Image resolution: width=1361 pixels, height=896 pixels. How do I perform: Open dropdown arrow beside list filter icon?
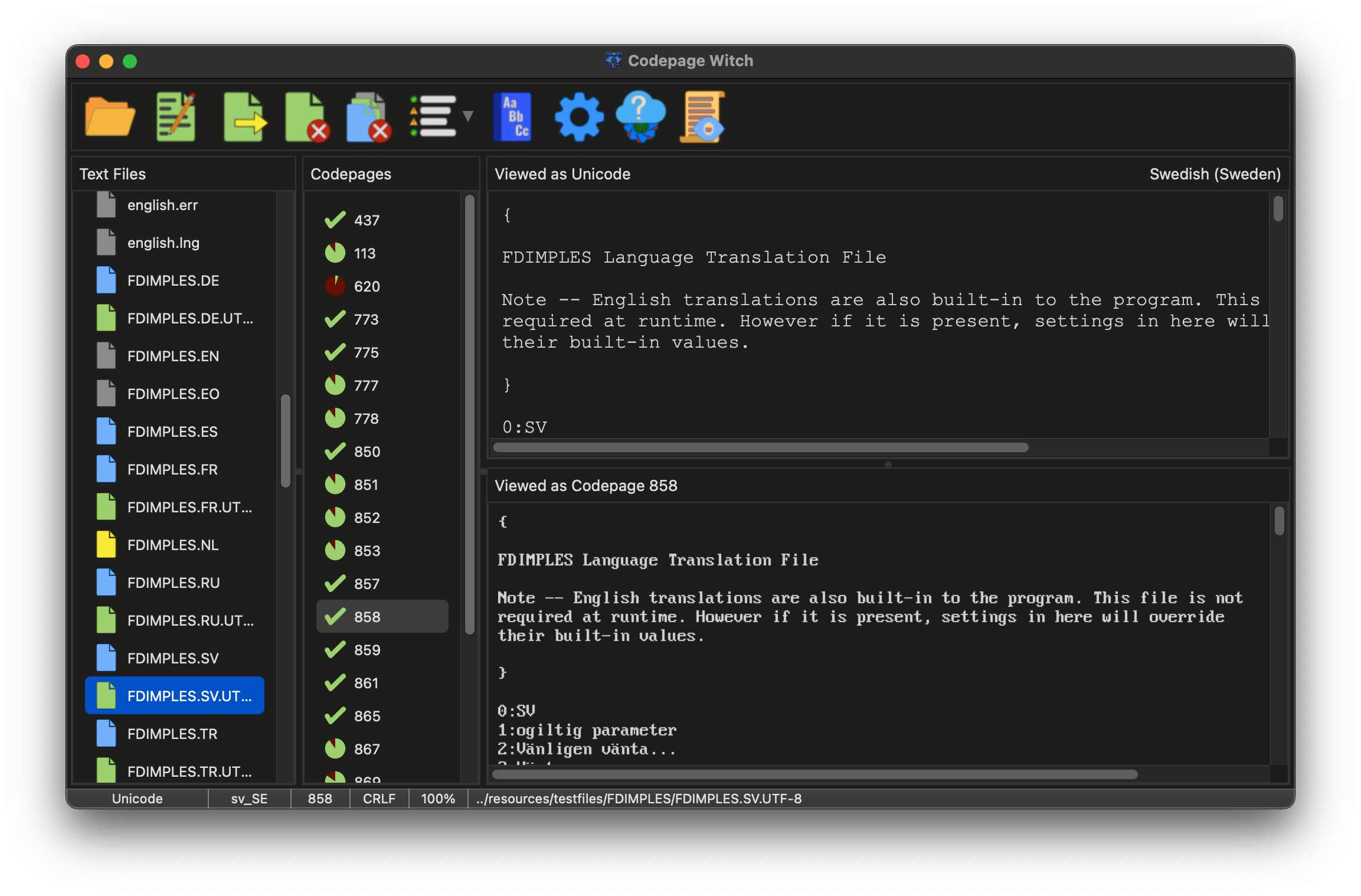tap(468, 116)
